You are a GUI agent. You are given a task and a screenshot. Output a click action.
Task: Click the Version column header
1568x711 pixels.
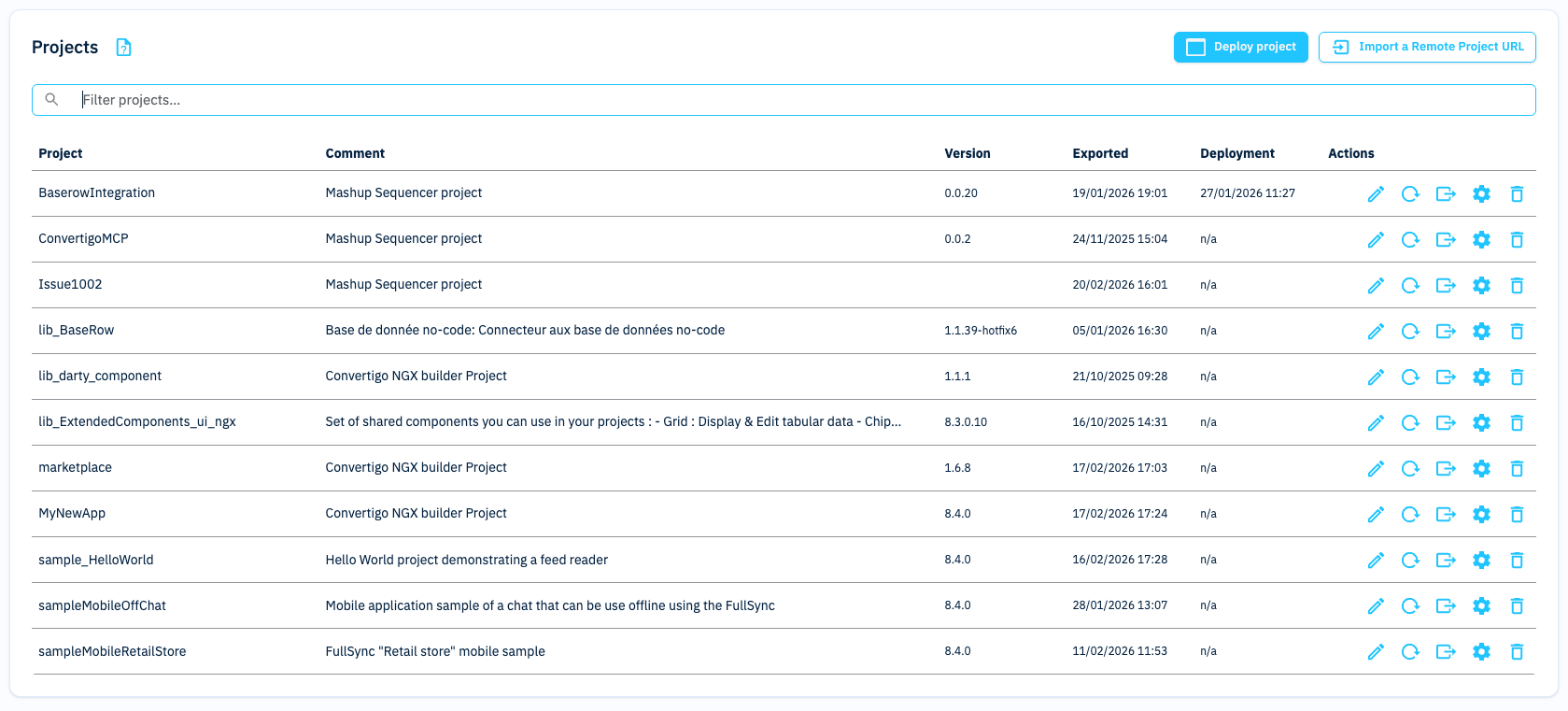click(x=967, y=153)
